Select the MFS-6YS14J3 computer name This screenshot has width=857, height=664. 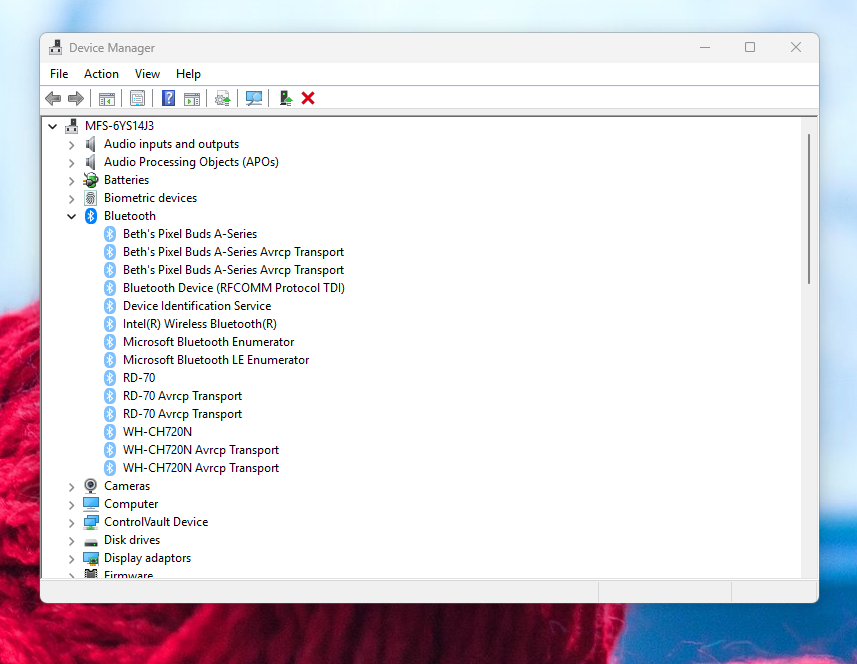click(x=119, y=126)
